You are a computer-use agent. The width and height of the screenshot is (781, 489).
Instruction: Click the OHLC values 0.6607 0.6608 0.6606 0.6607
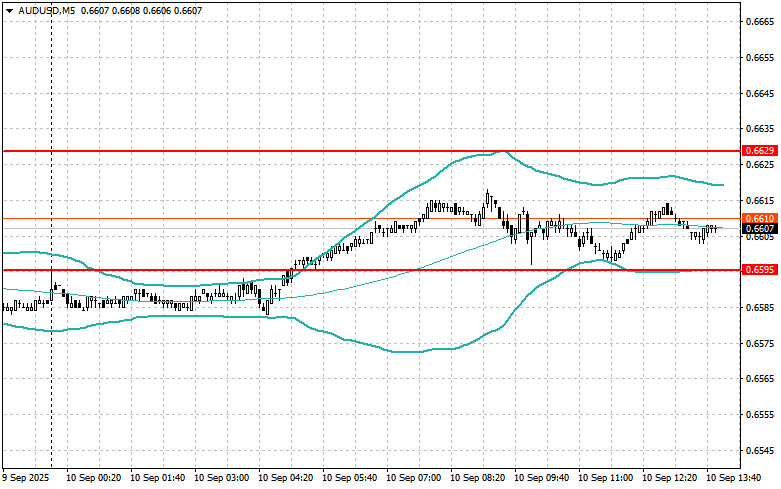tap(141, 10)
